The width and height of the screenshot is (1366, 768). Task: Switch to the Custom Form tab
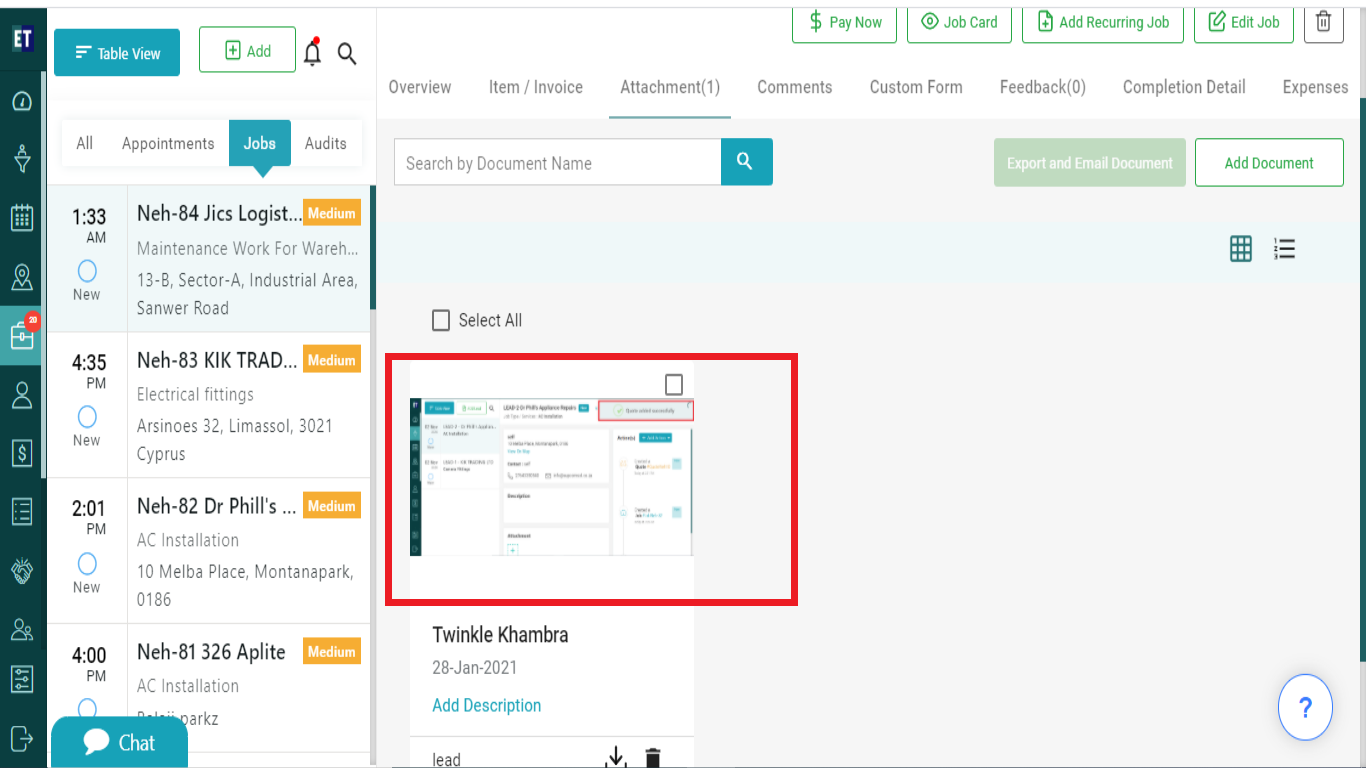916,87
